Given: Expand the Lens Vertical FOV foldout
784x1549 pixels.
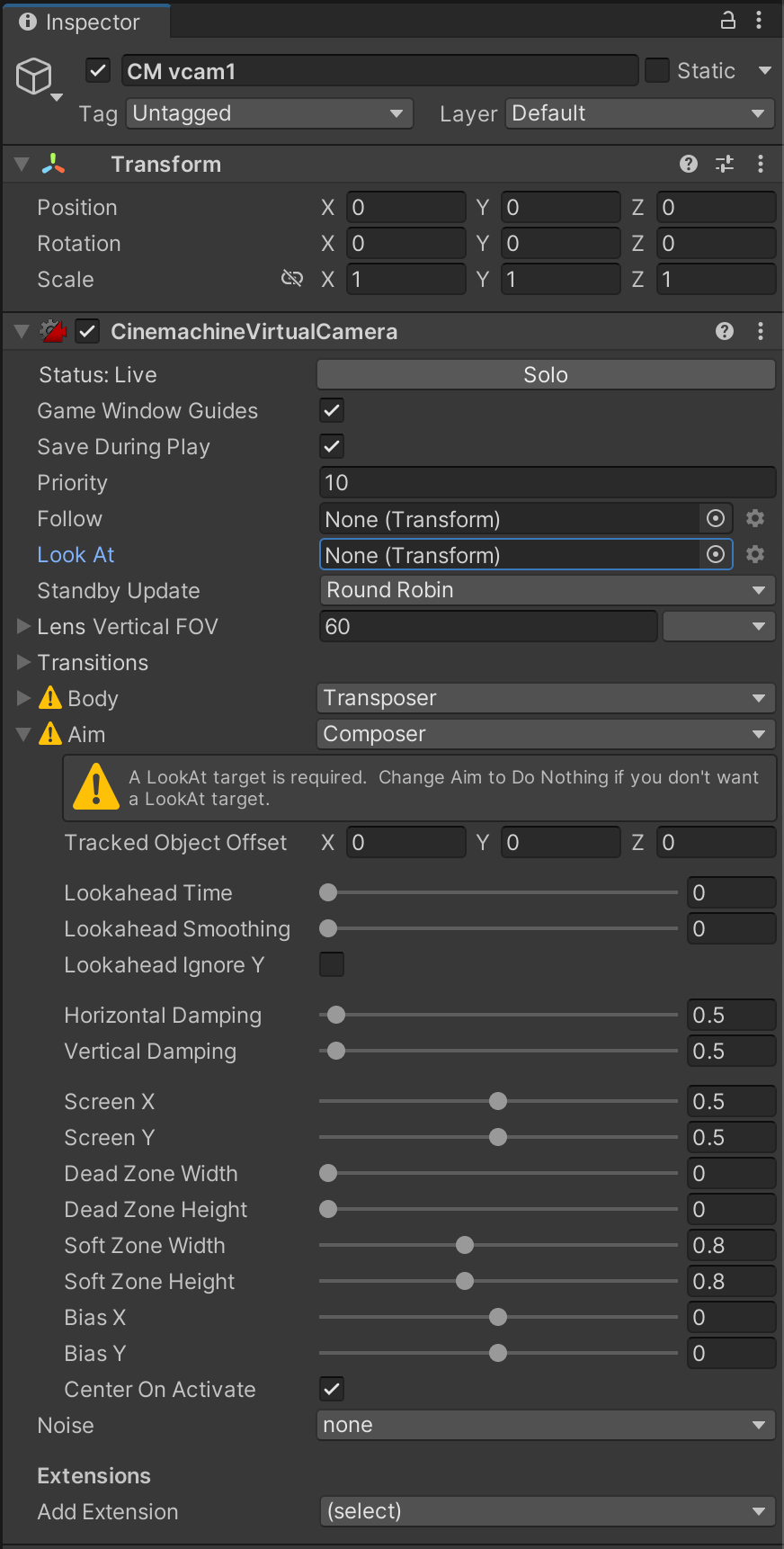Looking at the screenshot, I should tap(24, 626).
